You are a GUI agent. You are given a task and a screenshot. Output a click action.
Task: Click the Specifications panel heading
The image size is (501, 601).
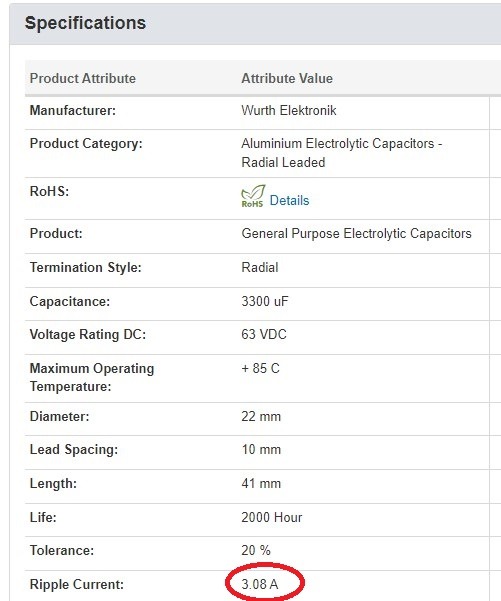pos(85,23)
